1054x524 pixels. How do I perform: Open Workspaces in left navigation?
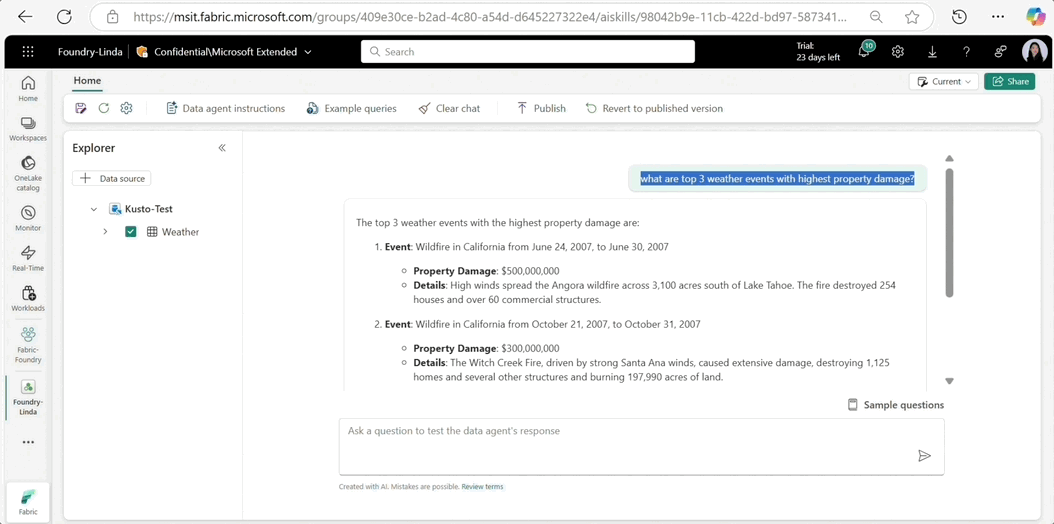point(28,128)
